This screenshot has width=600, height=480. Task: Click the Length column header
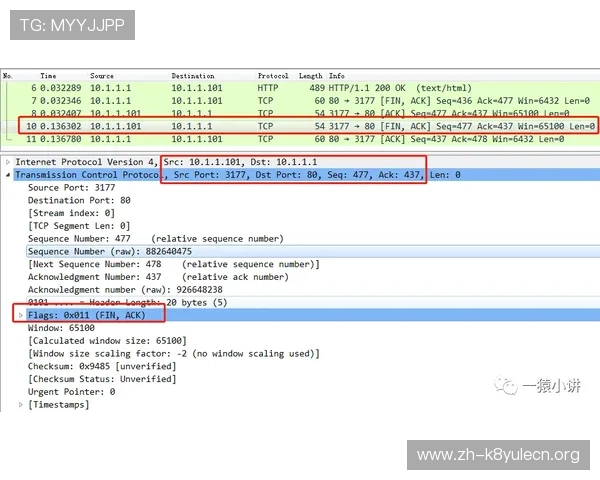[x=310, y=75]
